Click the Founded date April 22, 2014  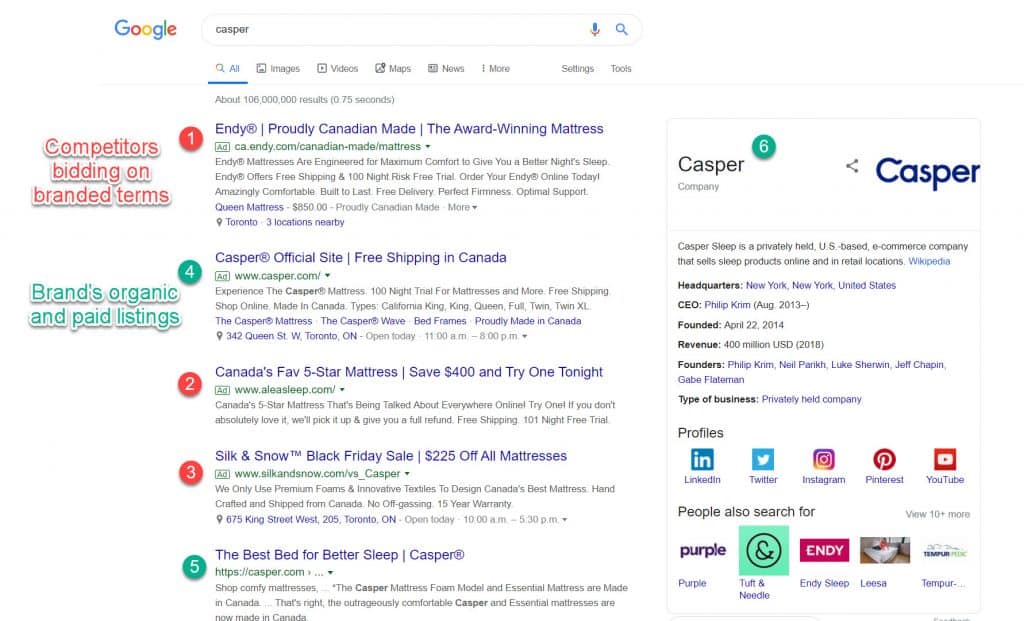coord(754,325)
